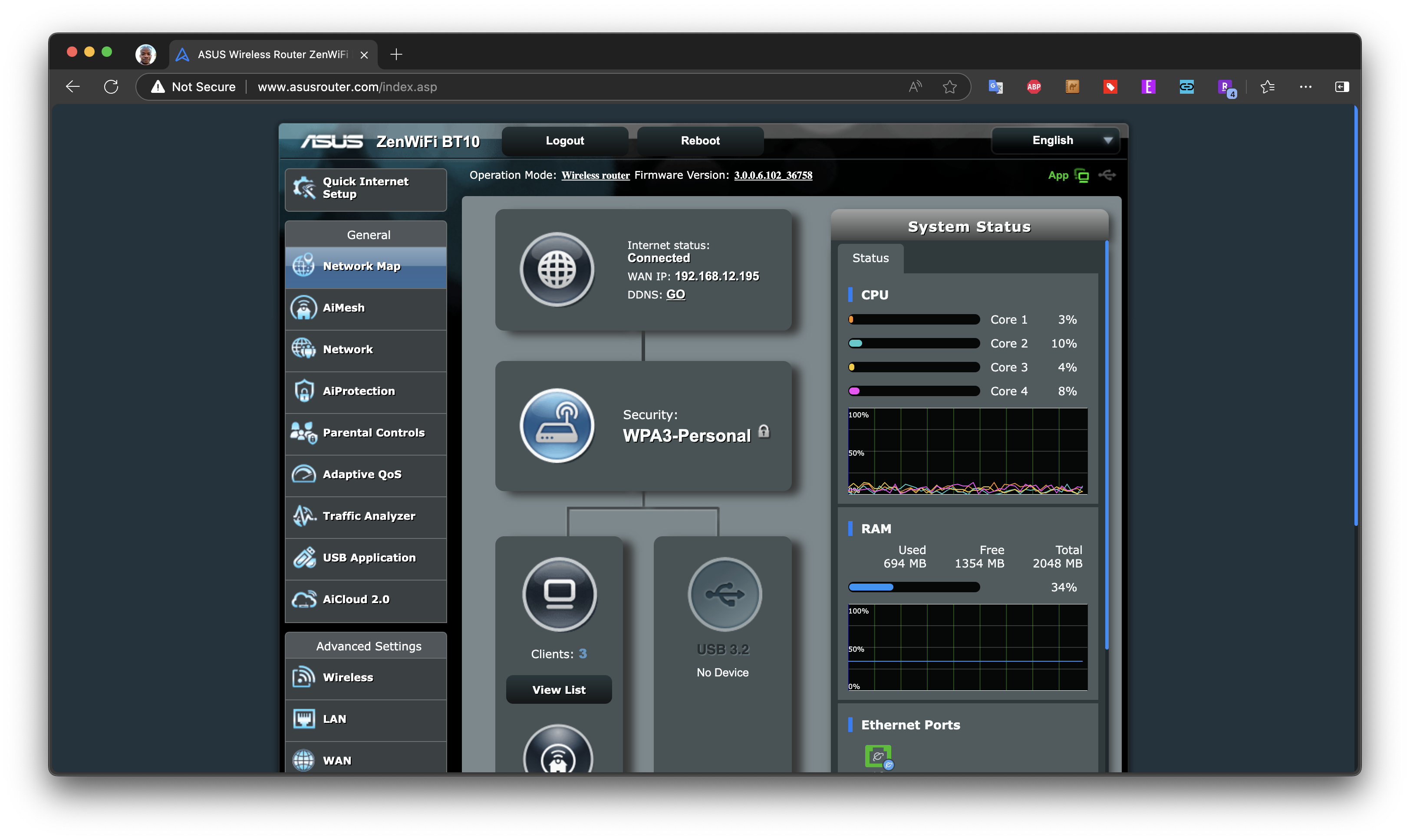Open the browser profile avatar
The image size is (1410, 840).
(x=145, y=54)
